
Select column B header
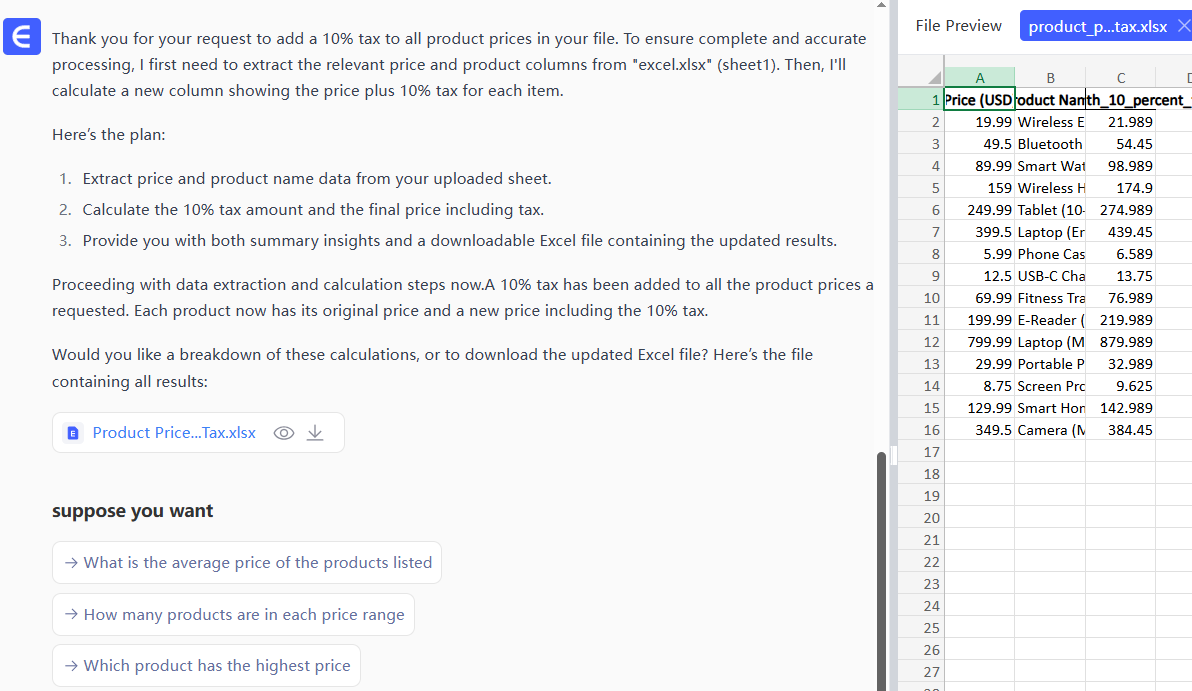pos(1049,78)
